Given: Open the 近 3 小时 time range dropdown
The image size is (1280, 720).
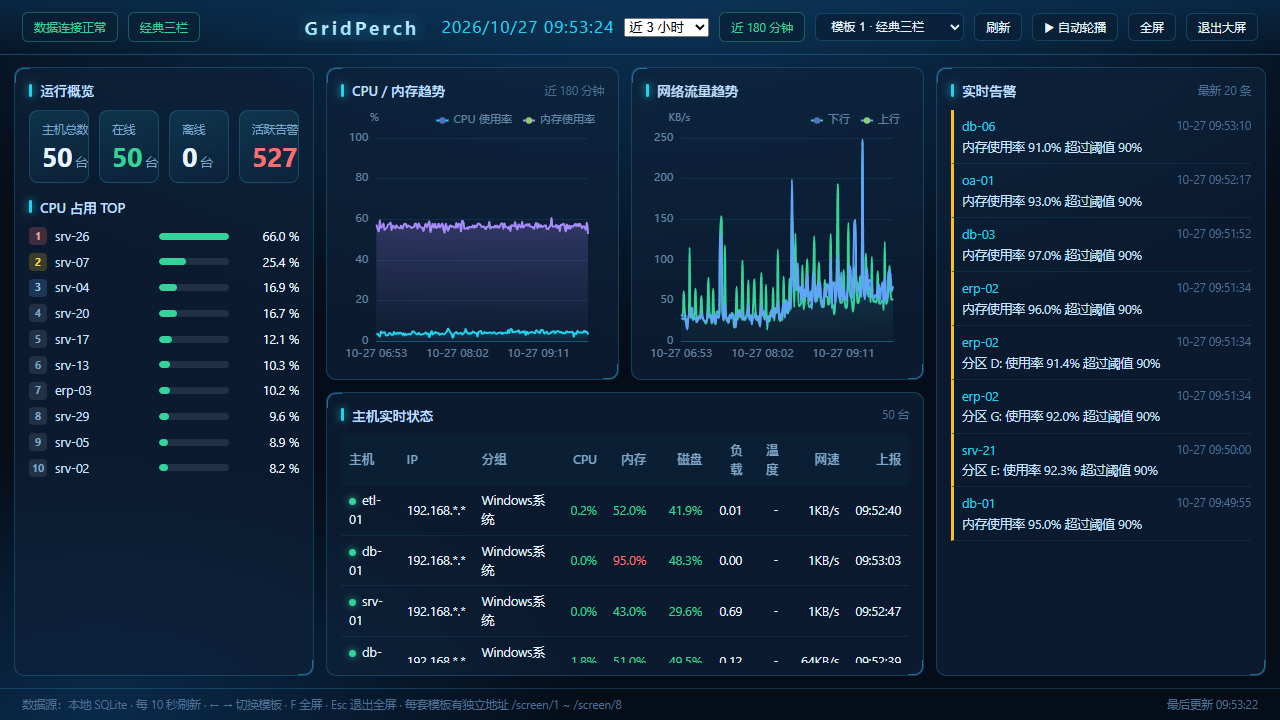Looking at the screenshot, I should (x=666, y=27).
